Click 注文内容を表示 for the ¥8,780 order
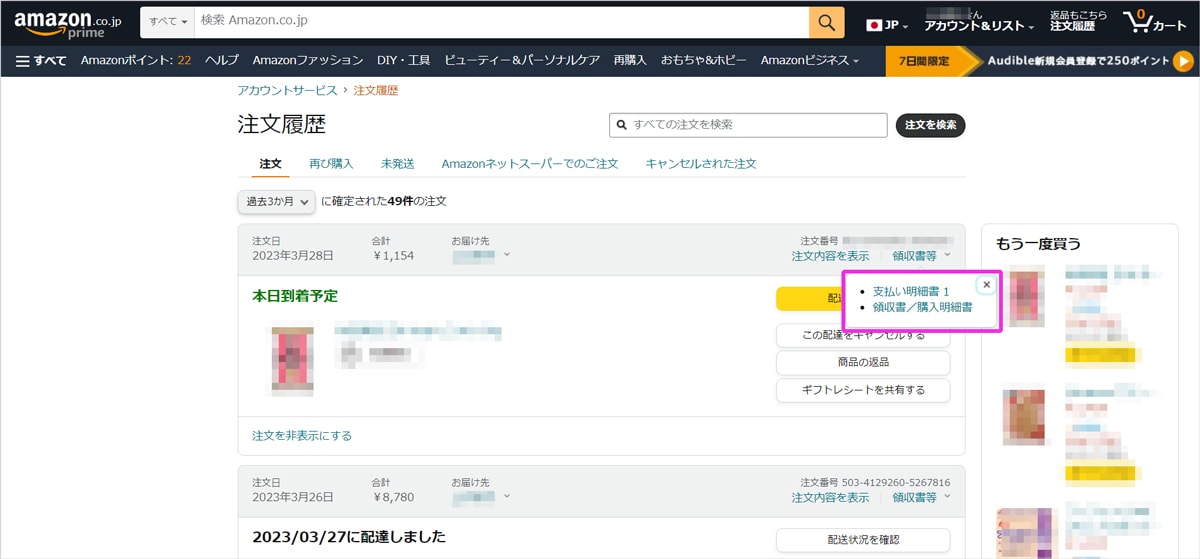This screenshot has width=1200, height=559. coord(830,497)
